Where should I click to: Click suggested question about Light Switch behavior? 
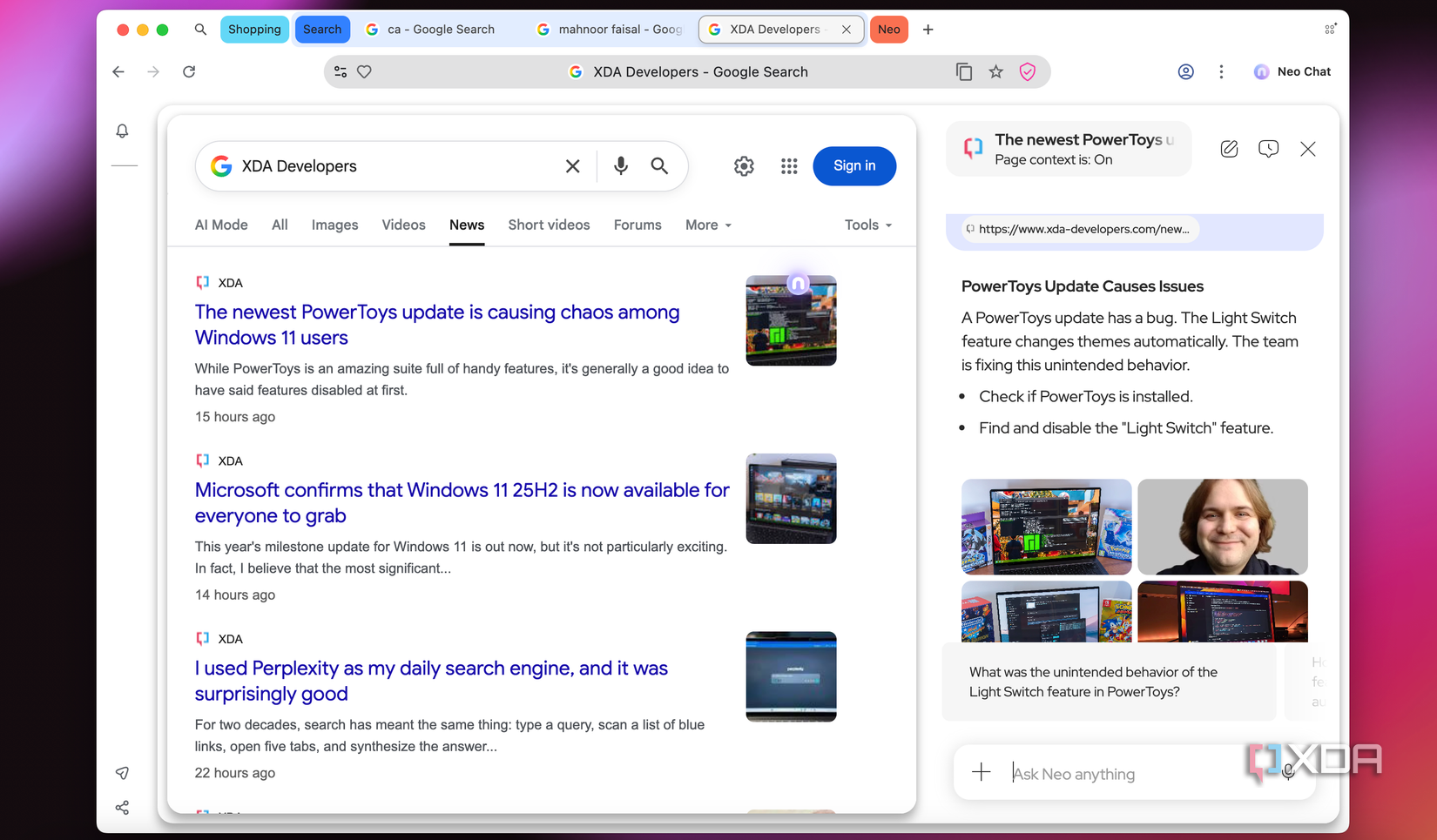point(1109,682)
